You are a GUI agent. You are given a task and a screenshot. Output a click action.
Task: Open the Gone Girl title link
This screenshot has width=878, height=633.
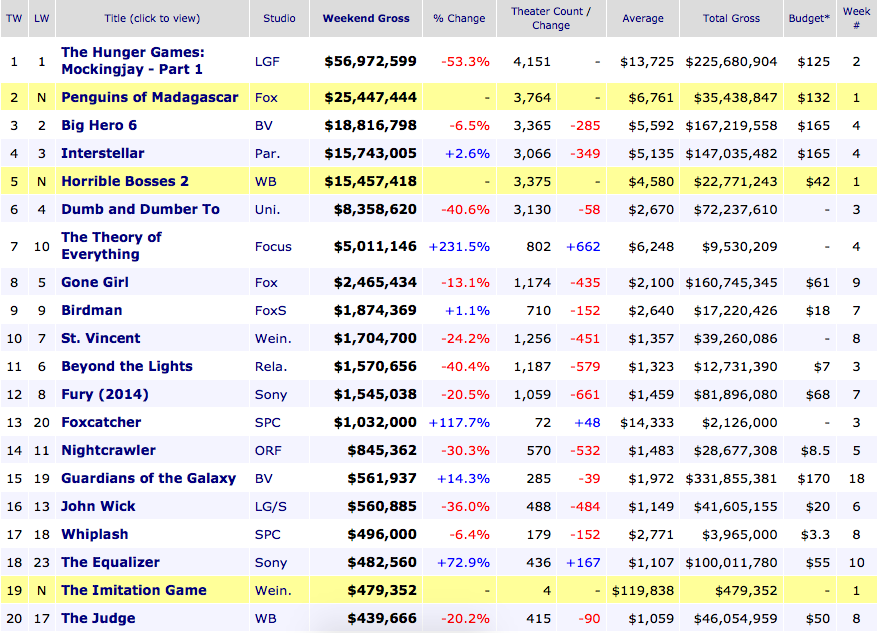tap(95, 282)
